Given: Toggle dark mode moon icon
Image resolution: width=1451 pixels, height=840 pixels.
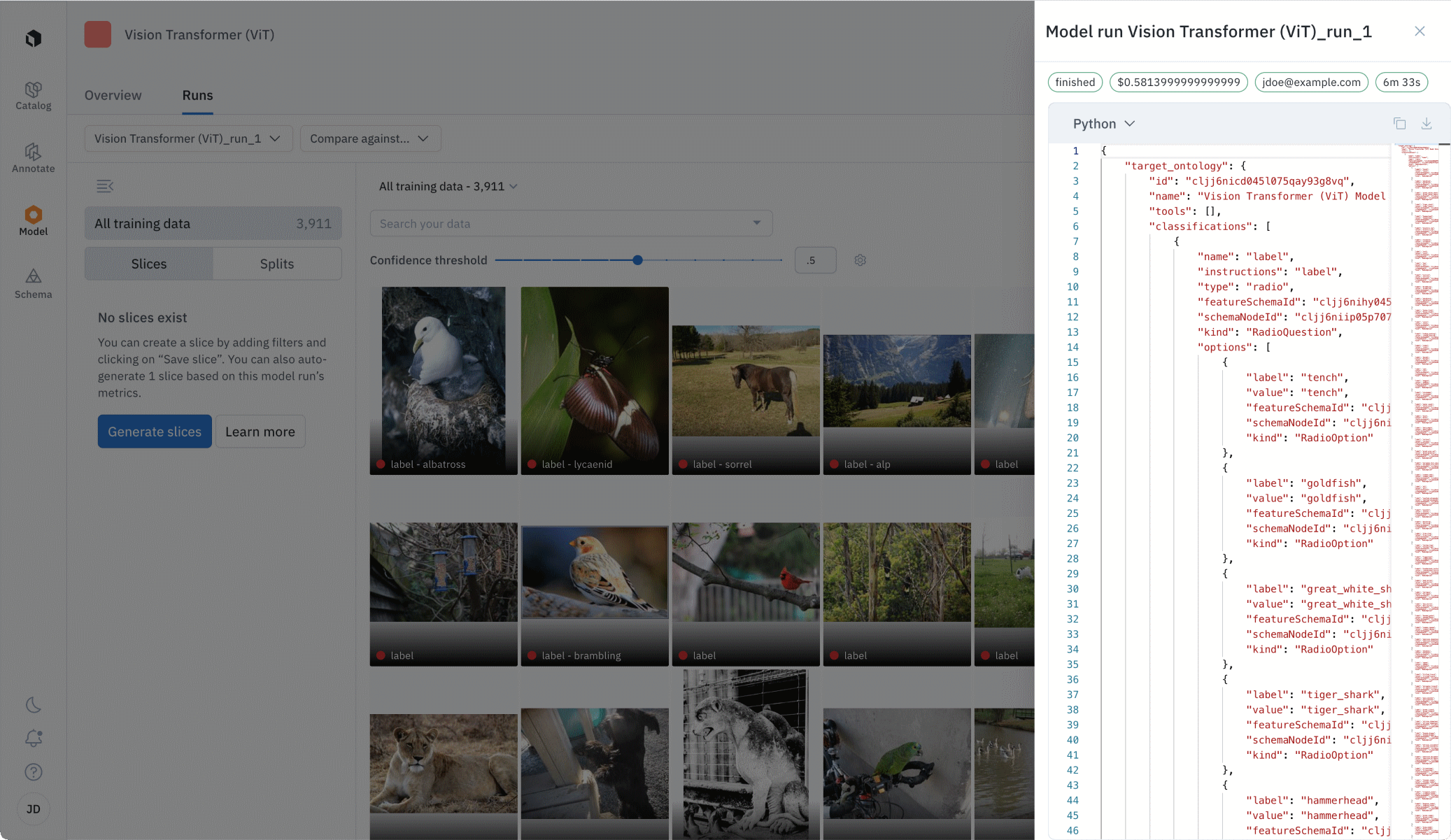Looking at the screenshot, I should click(x=33, y=705).
